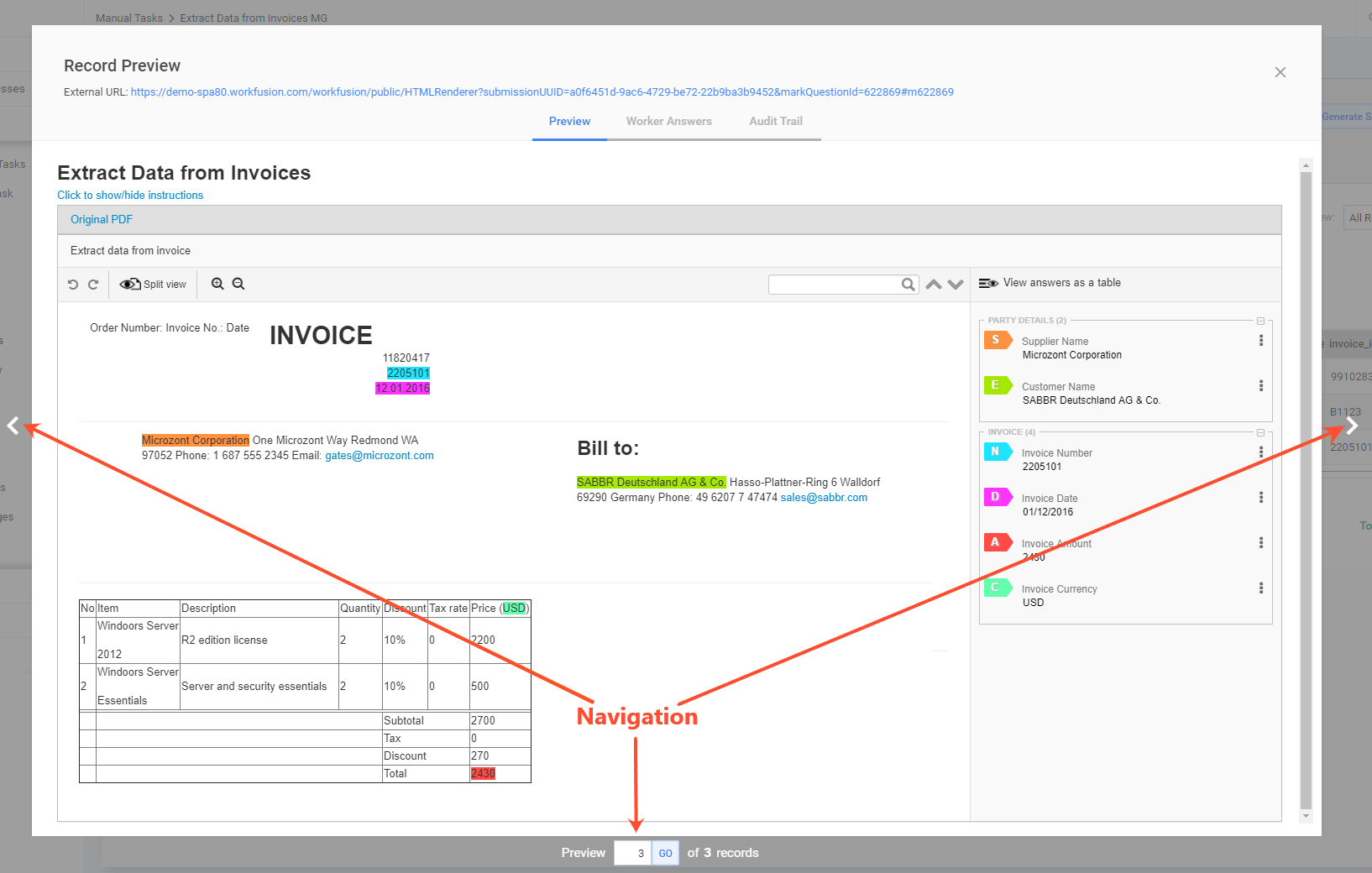The width and height of the screenshot is (1372, 873).
Task: Click Supplier Name value Microzont Corporation in panel
Action: 1072,355
